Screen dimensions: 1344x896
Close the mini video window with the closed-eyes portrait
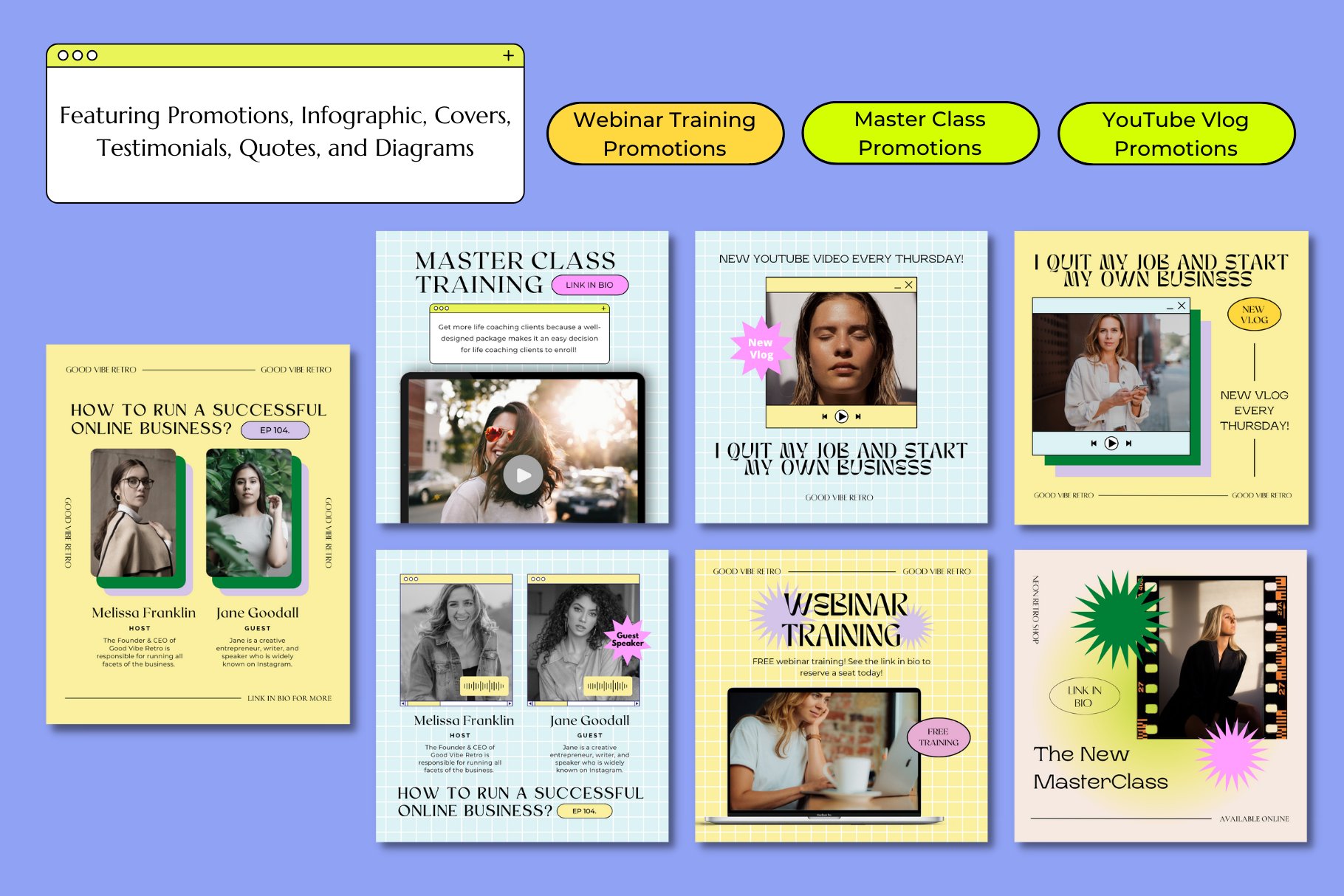click(x=909, y=285)
